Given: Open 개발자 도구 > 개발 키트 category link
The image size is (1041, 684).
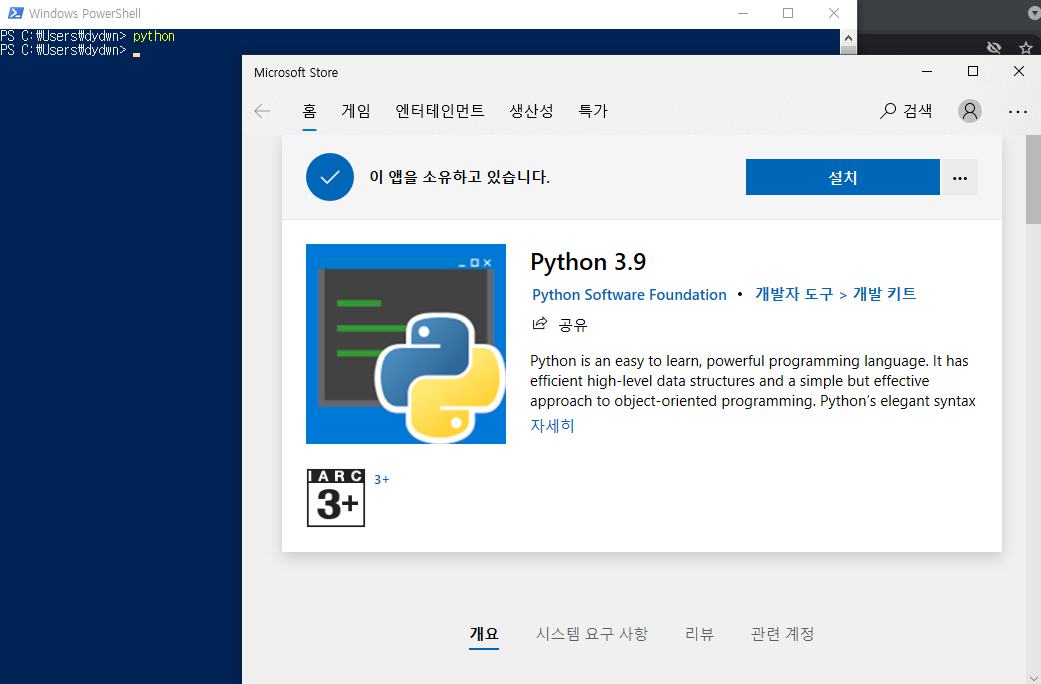Looking at the screenshot, I should [x=835, y=294].
